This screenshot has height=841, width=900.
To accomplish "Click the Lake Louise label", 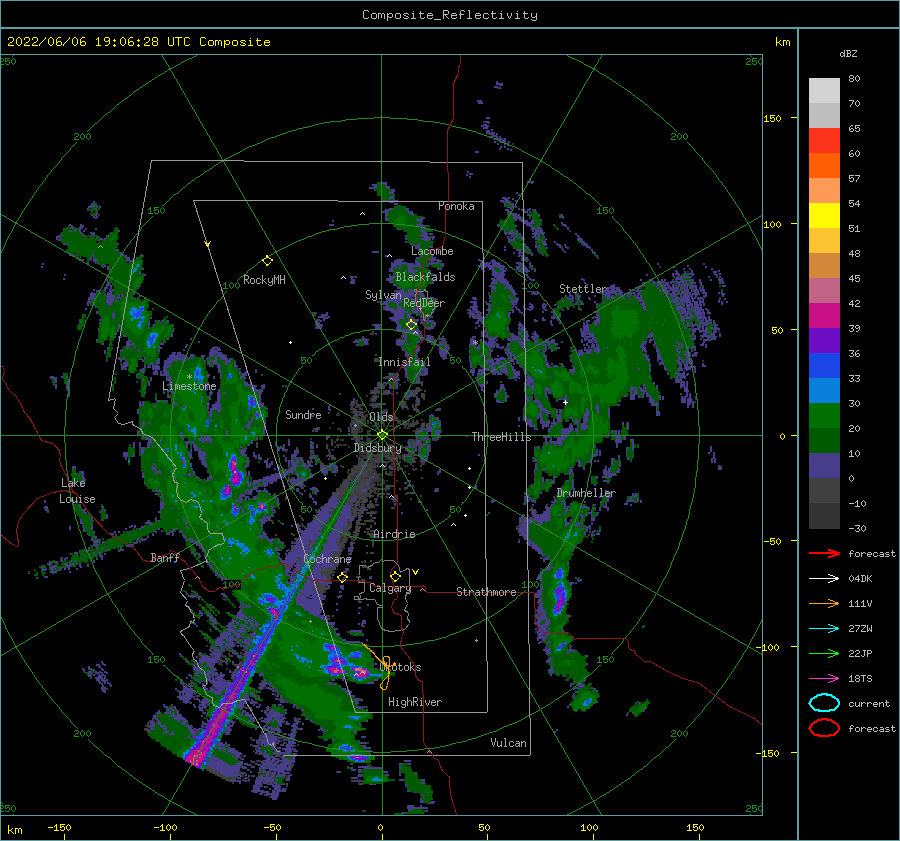I will point(78,491).
